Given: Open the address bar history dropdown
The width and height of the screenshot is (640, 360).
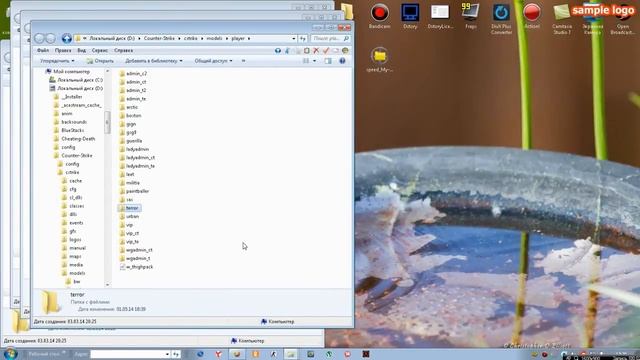Looking at the screenshot, I should [293, 38].
